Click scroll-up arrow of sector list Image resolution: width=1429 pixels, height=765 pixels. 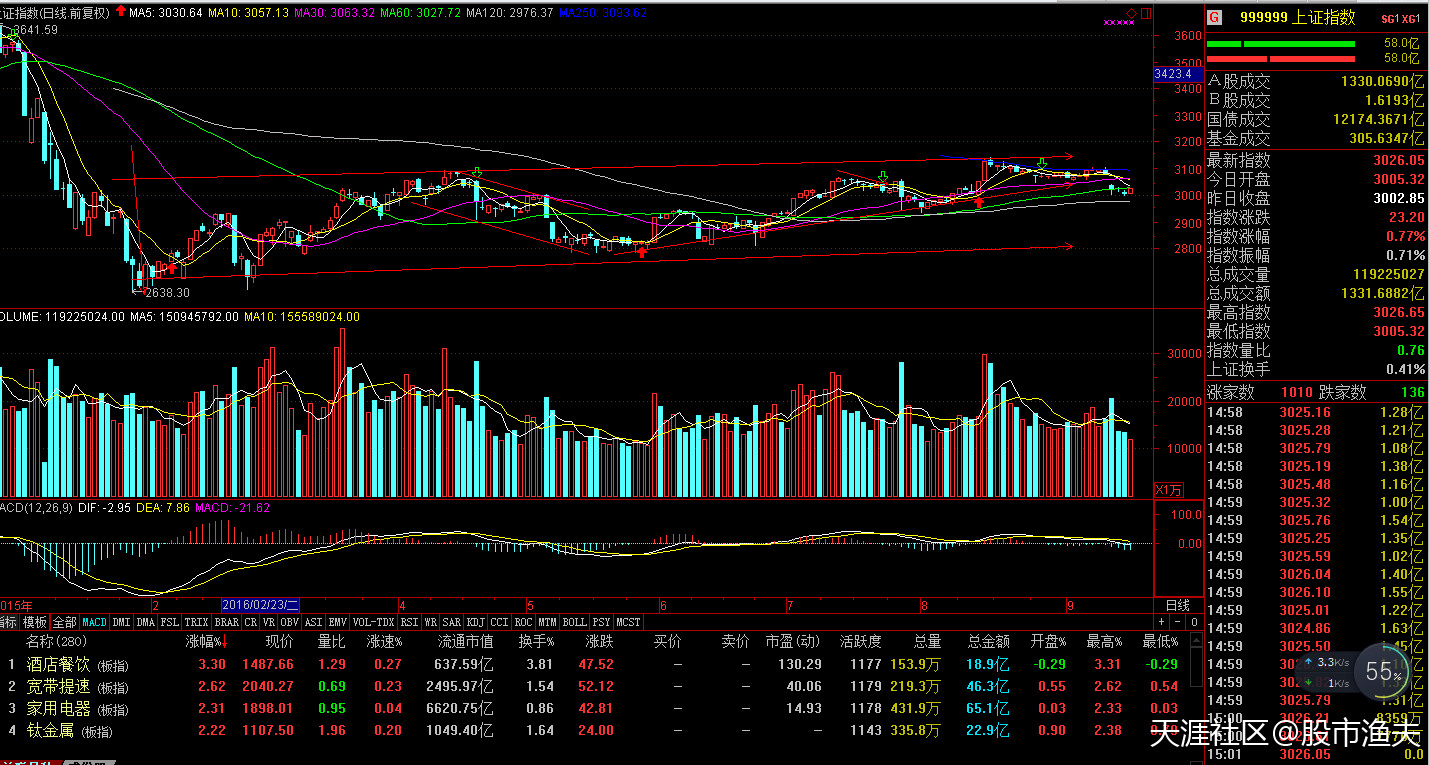click(1196, 641)
